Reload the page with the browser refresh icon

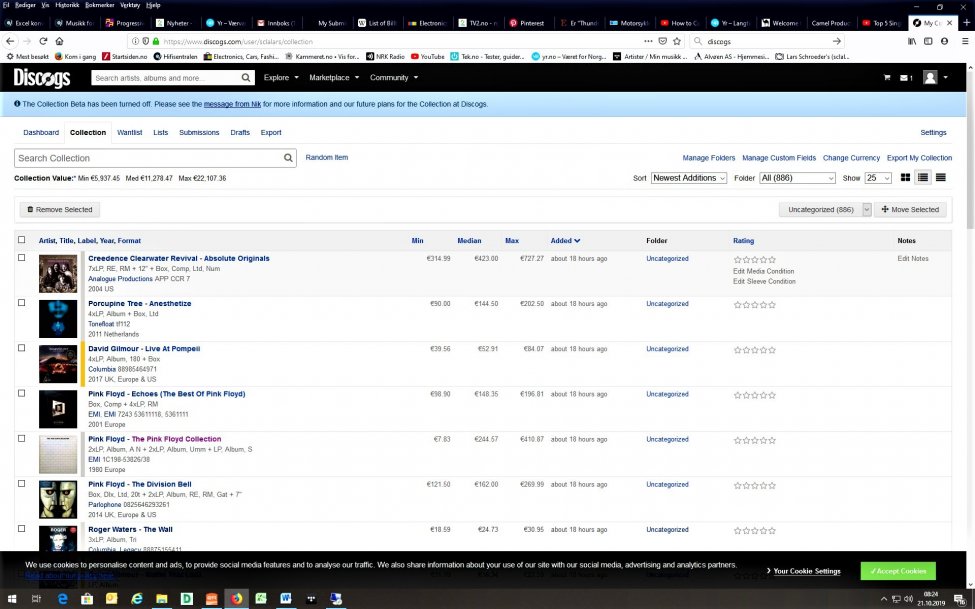pyautogui.click(x=43, y=41)
